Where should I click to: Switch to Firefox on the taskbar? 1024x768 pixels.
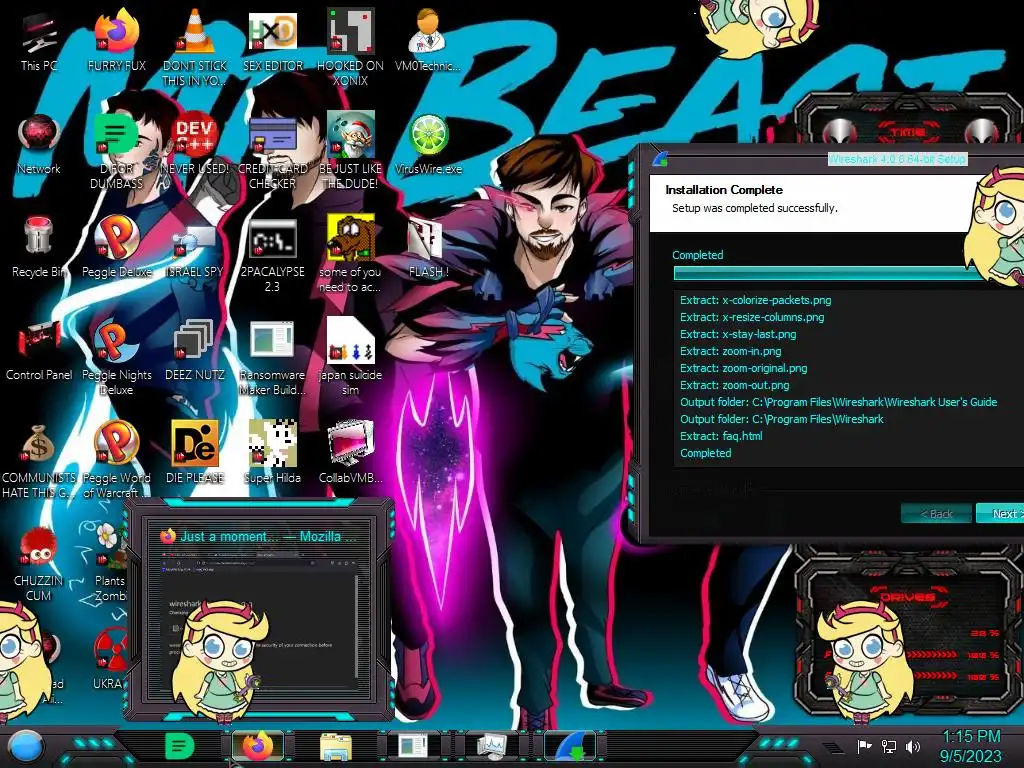tap(258, 746)
